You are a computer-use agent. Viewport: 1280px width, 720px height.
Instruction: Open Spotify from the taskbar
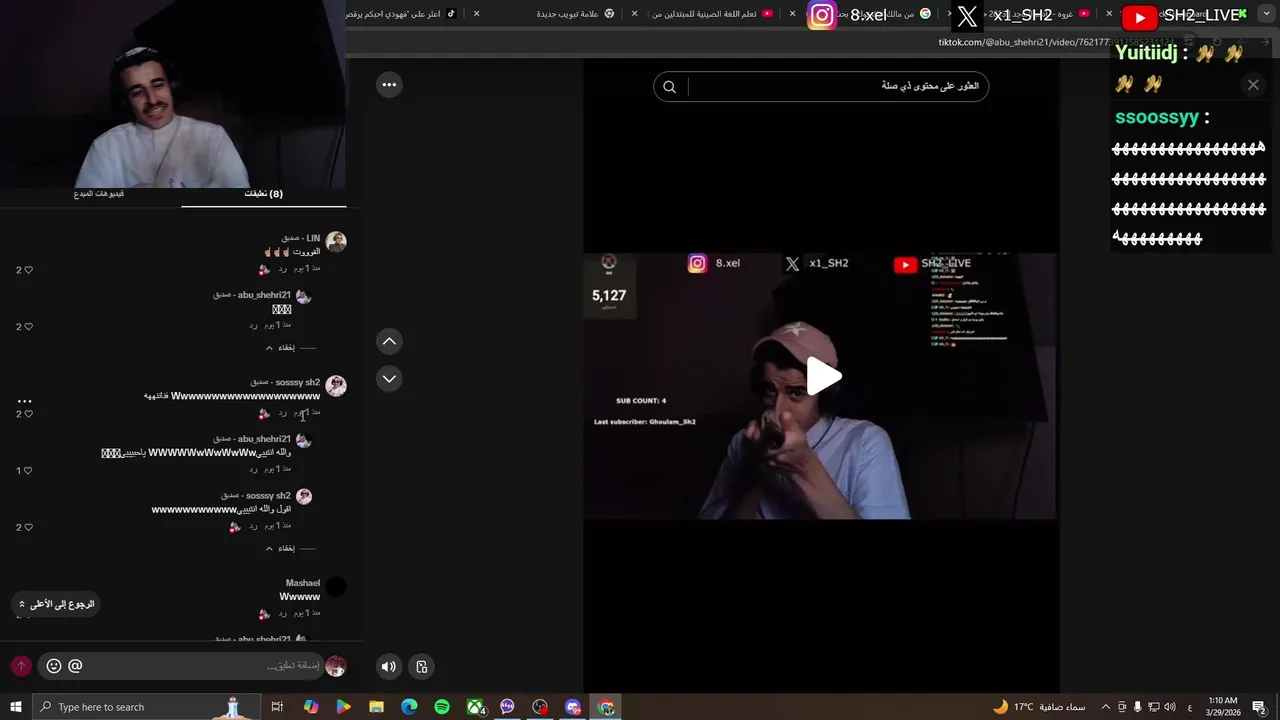coord(442,707)
